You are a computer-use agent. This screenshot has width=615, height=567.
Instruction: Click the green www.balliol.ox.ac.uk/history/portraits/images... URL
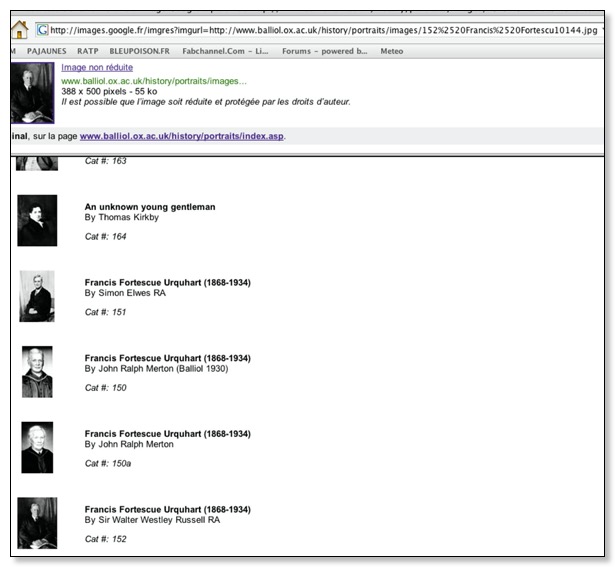(154, 81)
